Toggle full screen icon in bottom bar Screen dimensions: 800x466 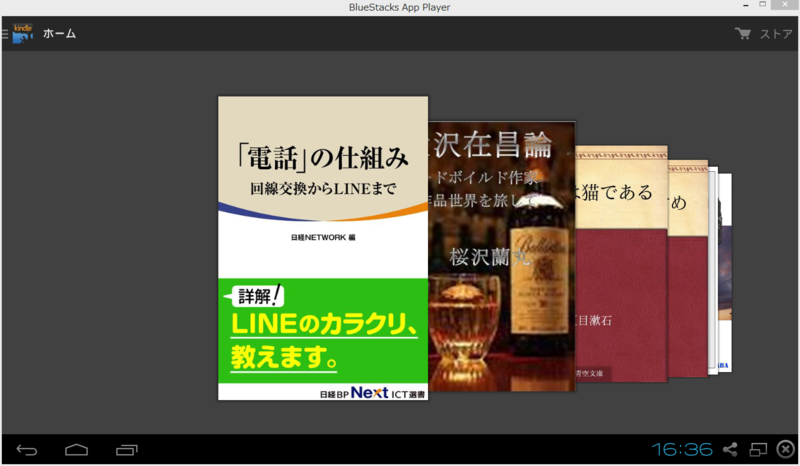(758, 449)
